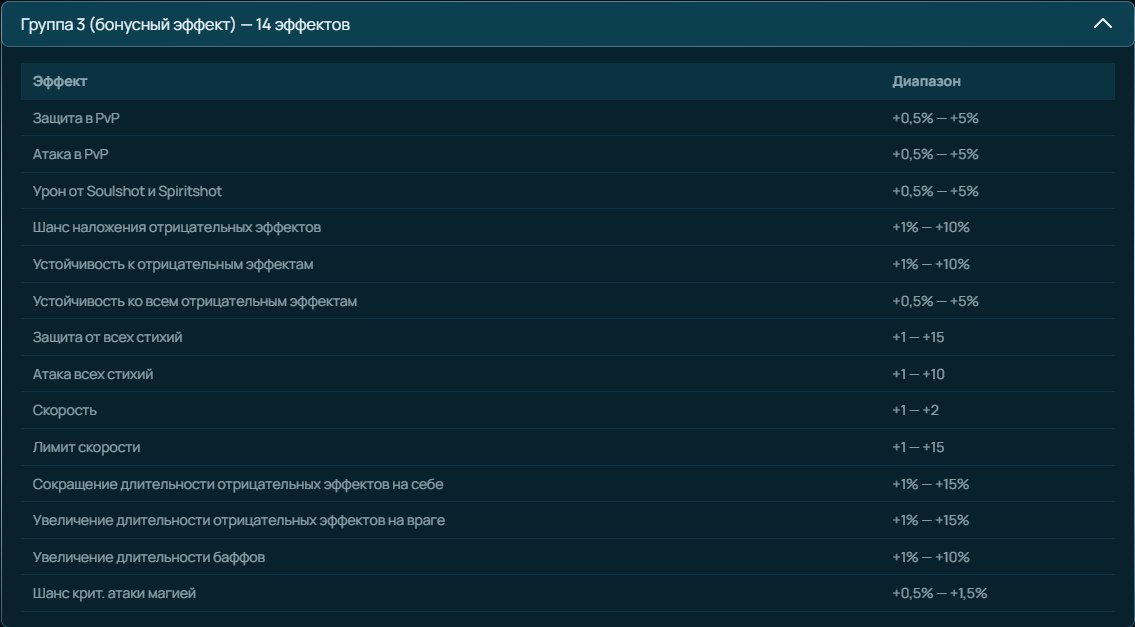Select 'Увеличение длительности баффов' effect row

click(568, 557)
